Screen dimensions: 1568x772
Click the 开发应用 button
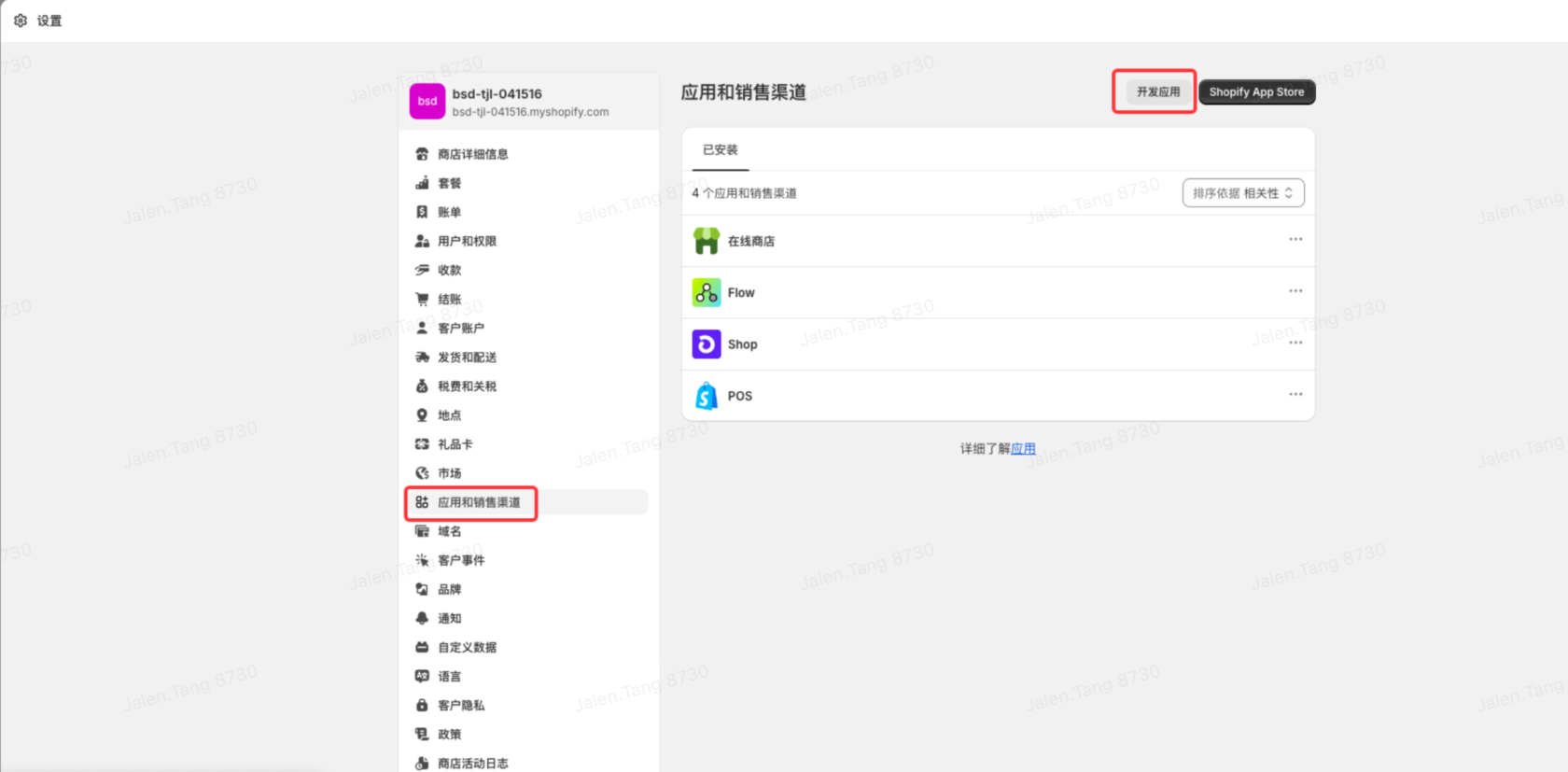click(x=1157, y=91)
